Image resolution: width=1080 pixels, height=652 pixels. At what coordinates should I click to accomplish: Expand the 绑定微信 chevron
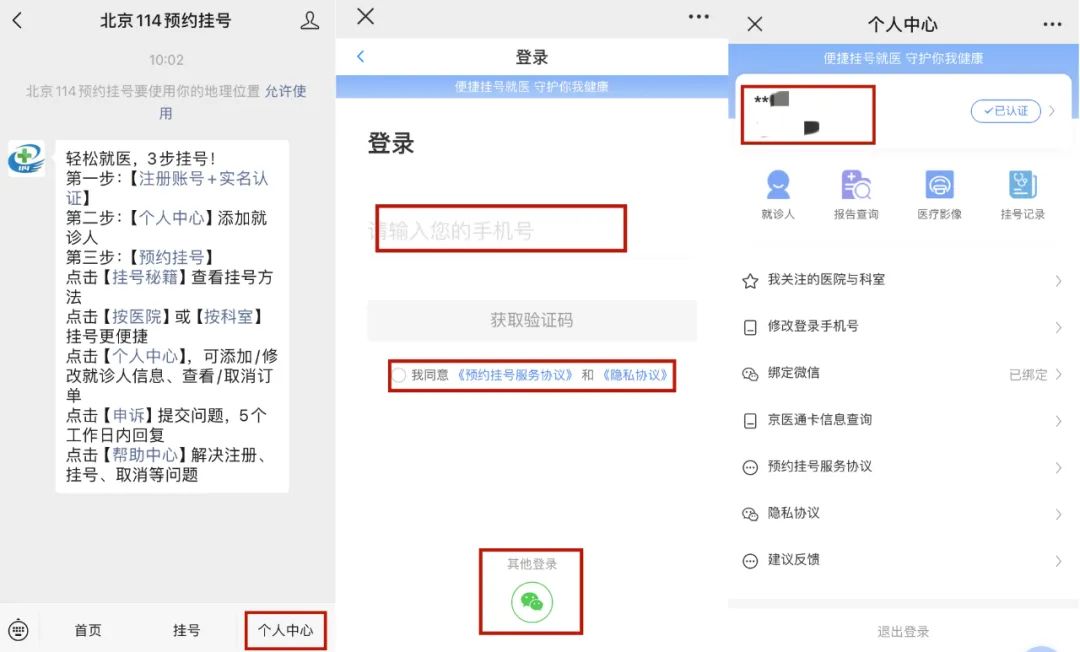[x=1058, y=375]
